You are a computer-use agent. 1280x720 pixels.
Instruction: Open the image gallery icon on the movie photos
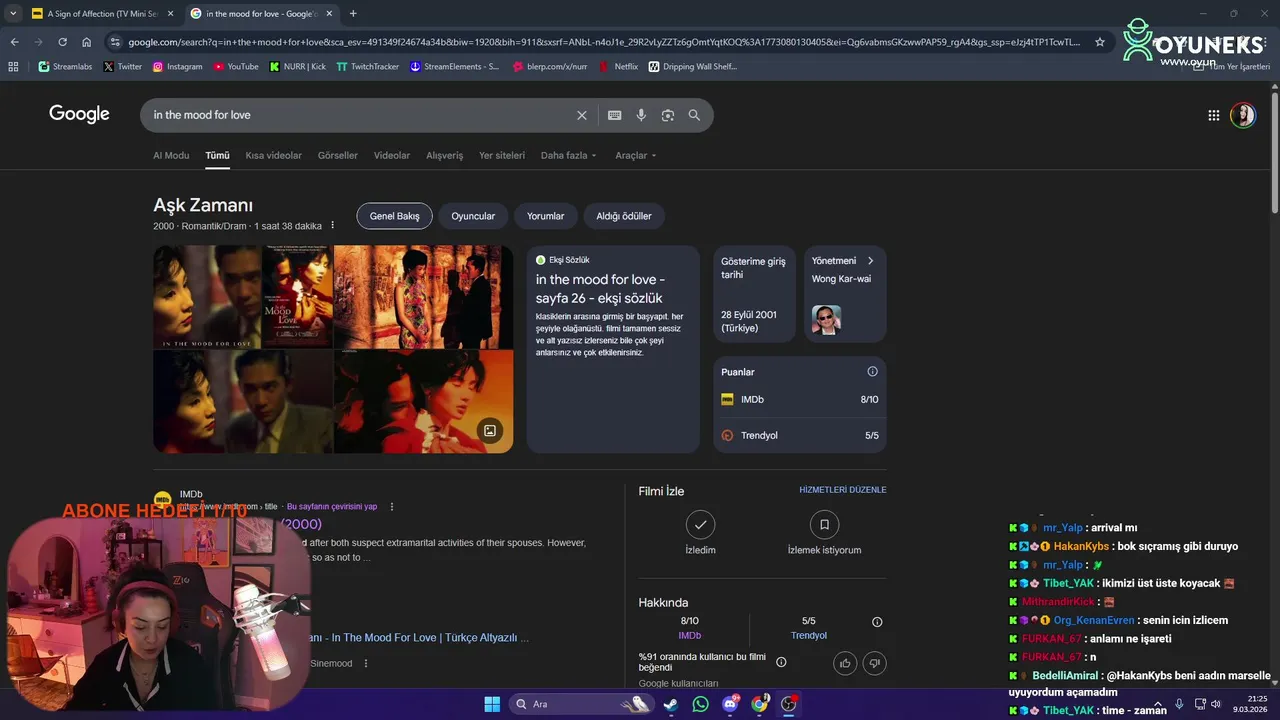click(490, 431)
